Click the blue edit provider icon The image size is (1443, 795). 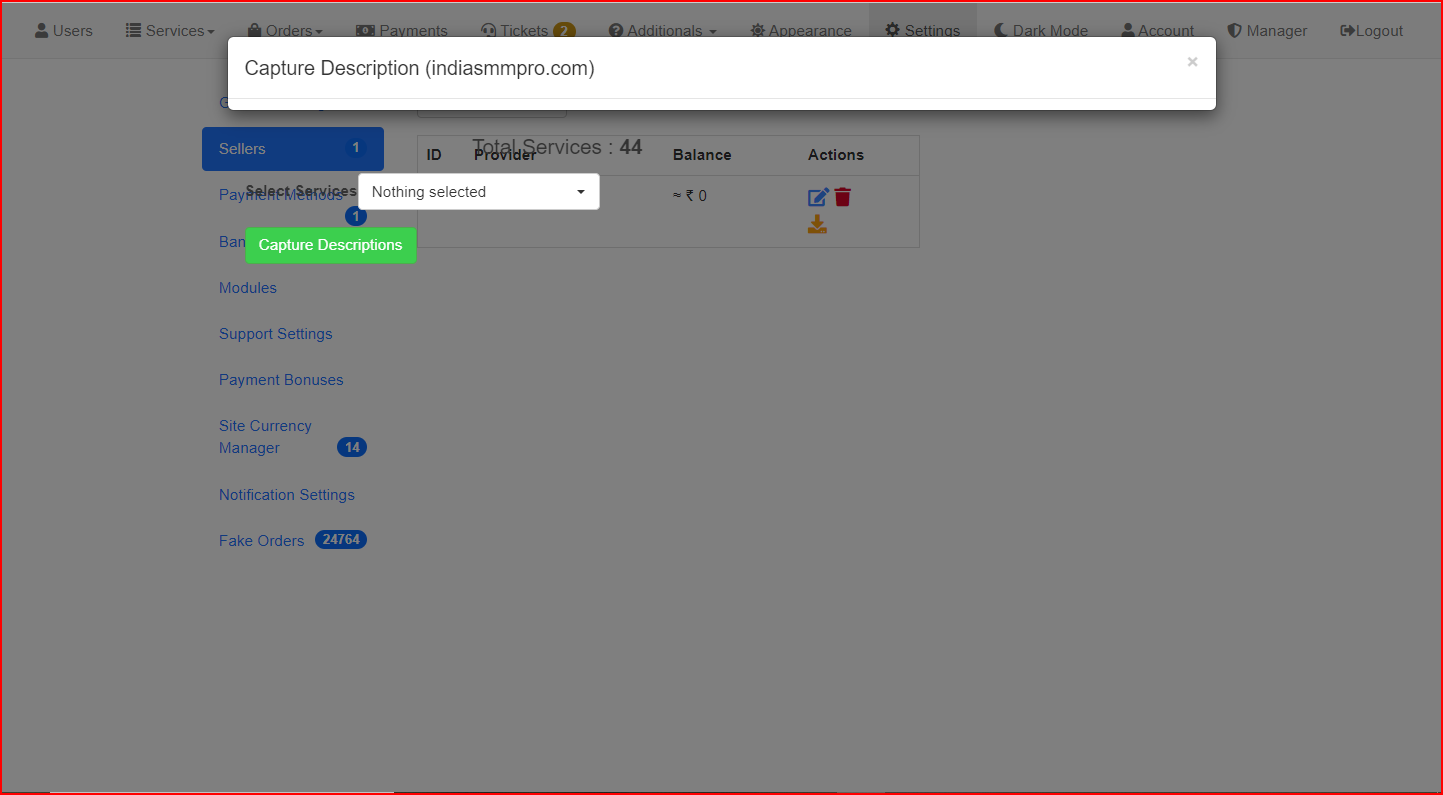[818, 197]
